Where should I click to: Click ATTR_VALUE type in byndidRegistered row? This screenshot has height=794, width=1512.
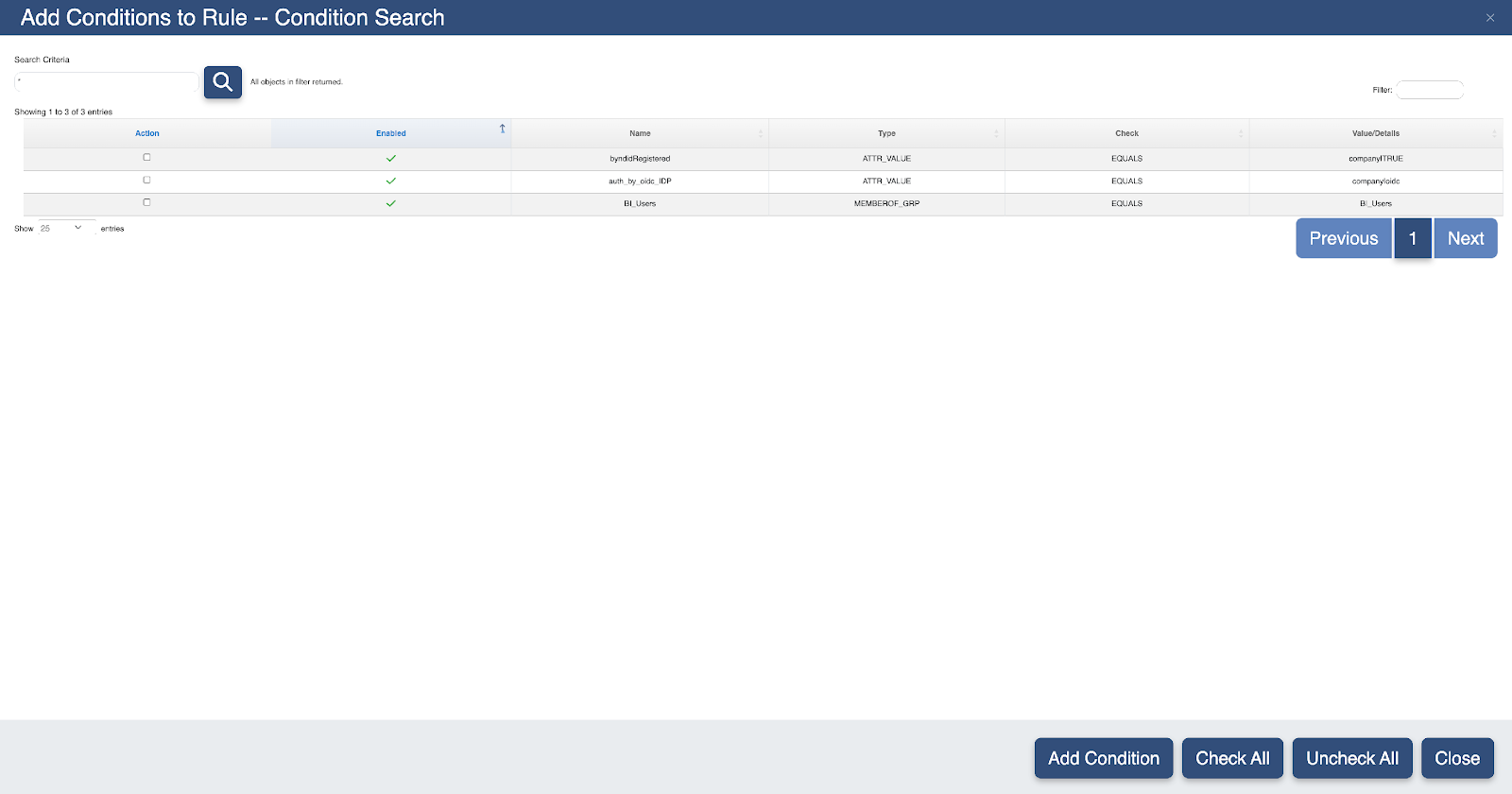pyautogui.click(x=886, y=159)
